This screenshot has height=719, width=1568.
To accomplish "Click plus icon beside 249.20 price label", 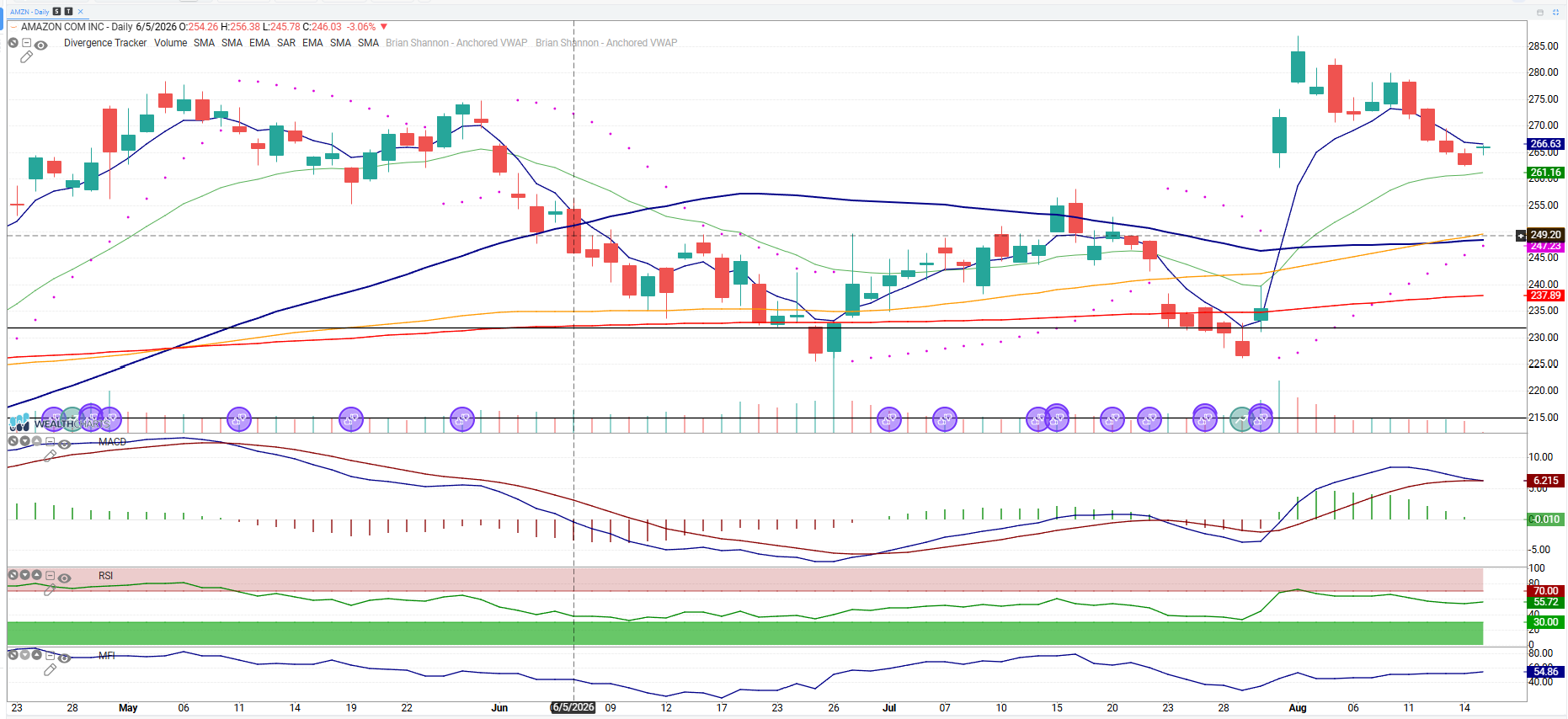I will click(1521, 235).
